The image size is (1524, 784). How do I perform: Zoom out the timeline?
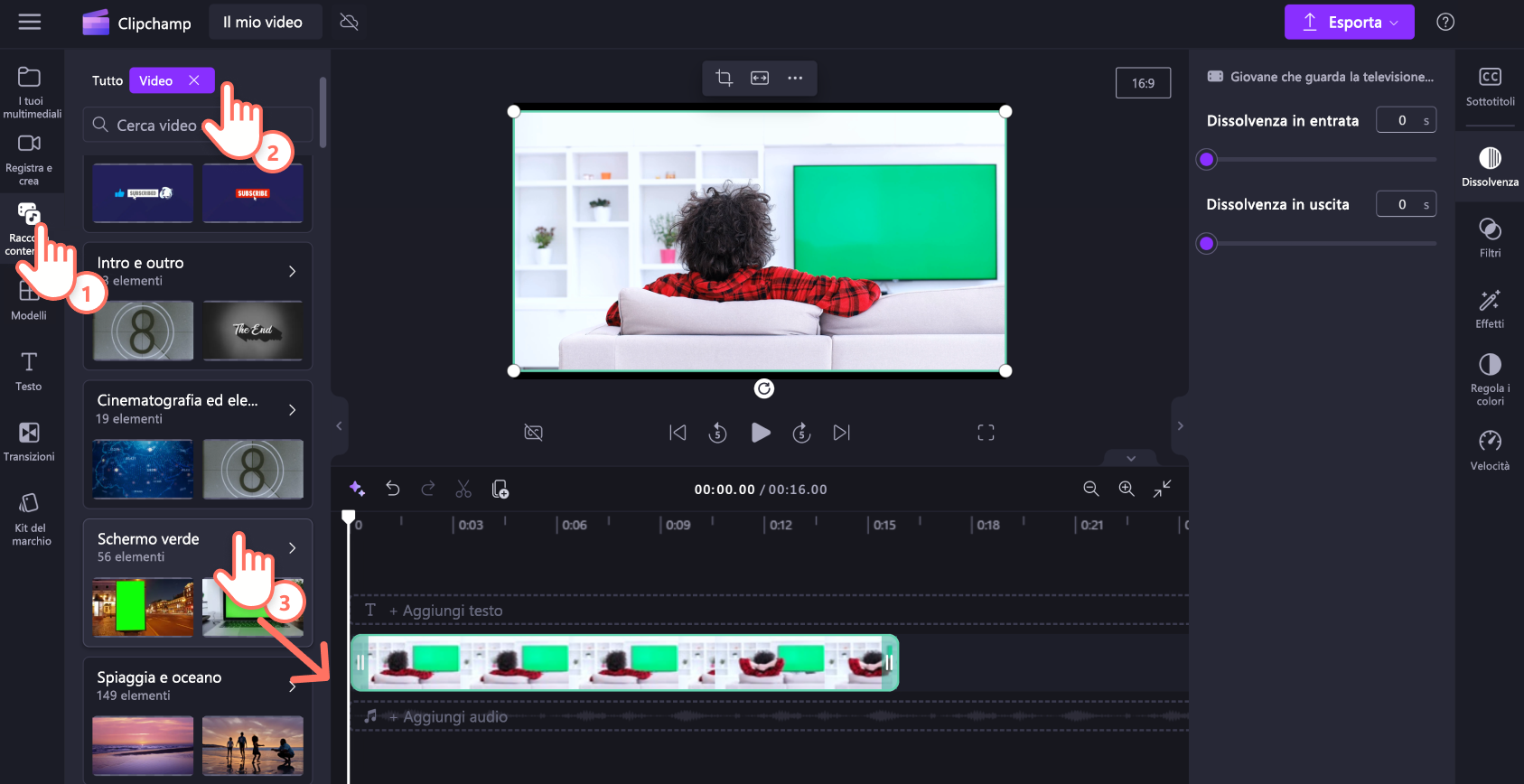click(1091, 489)
